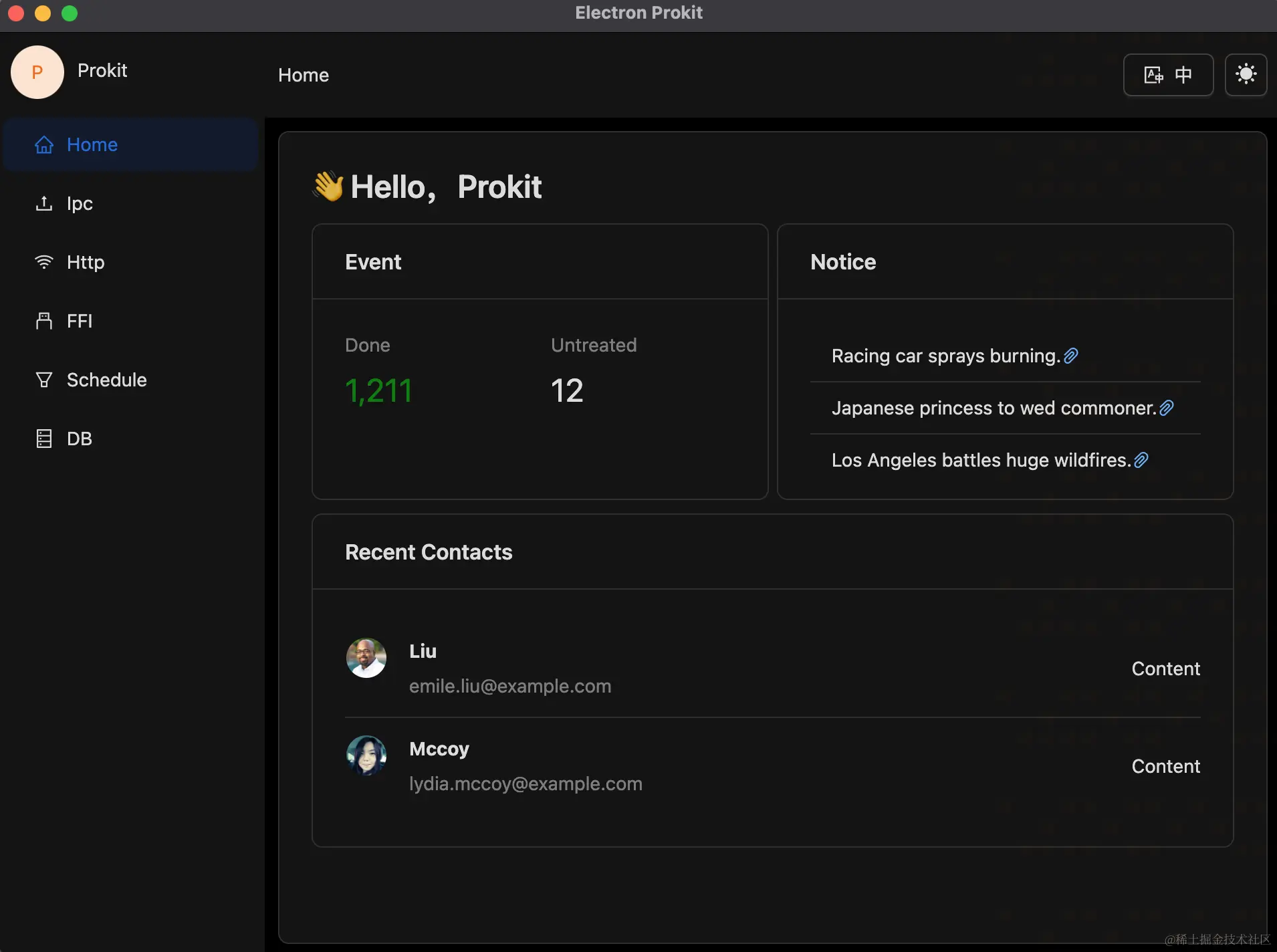This screenshot has height=952, width=1277.
Task: Click the Prokit logo avatar
Action: pos(37,72)
